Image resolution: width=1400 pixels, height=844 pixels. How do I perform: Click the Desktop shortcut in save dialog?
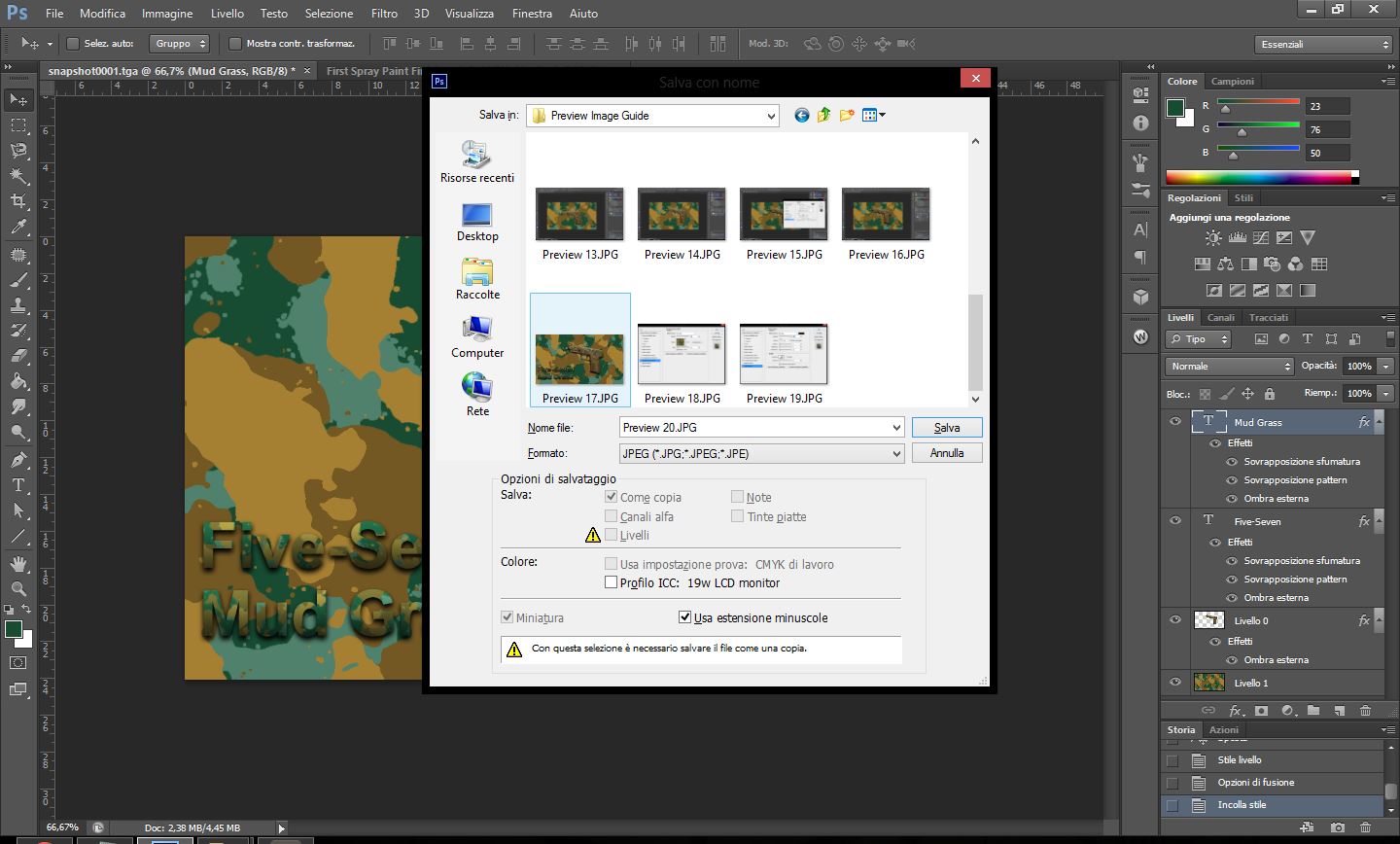477,222
